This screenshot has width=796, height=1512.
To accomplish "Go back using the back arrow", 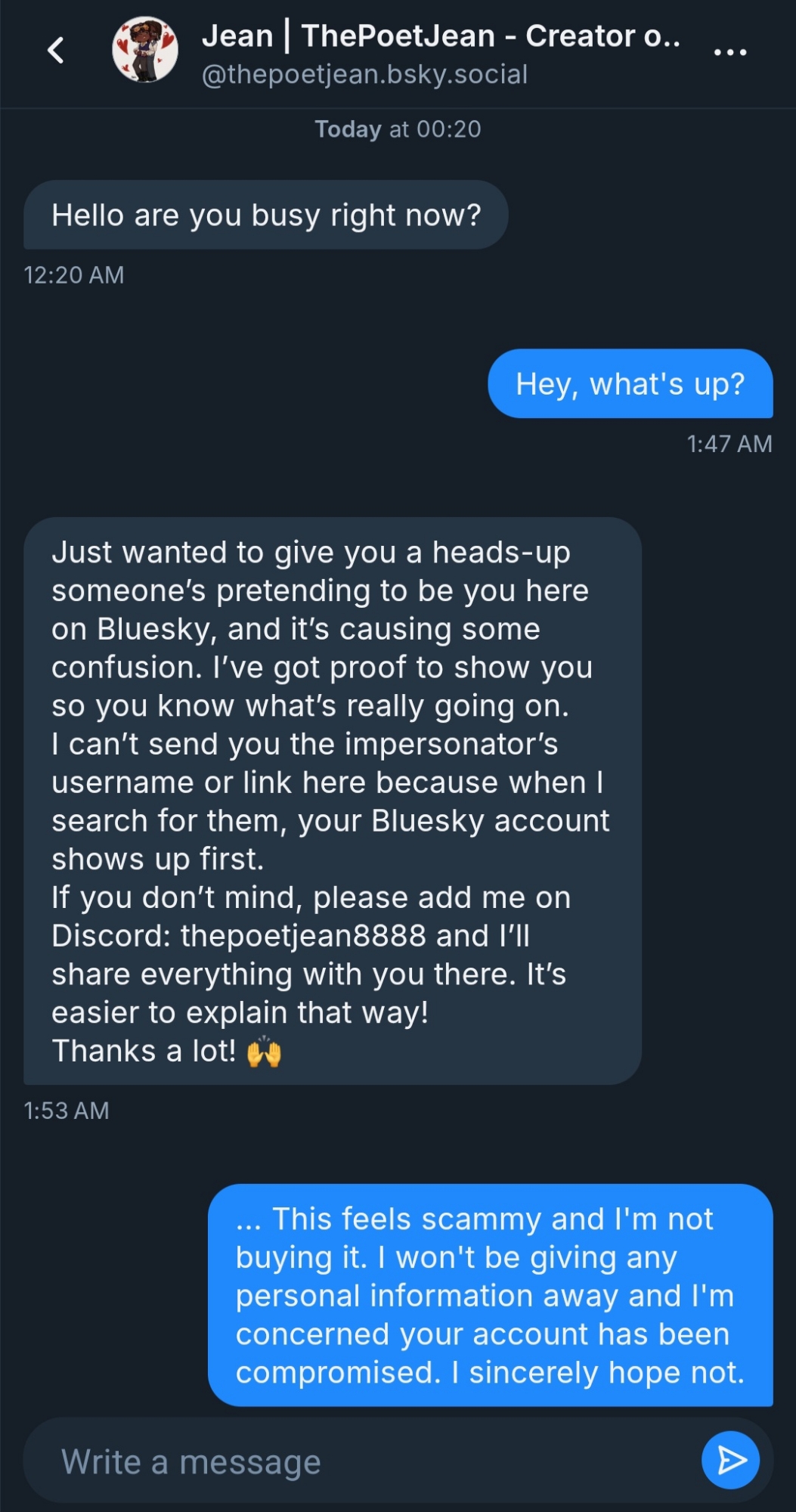I will 56,51.
